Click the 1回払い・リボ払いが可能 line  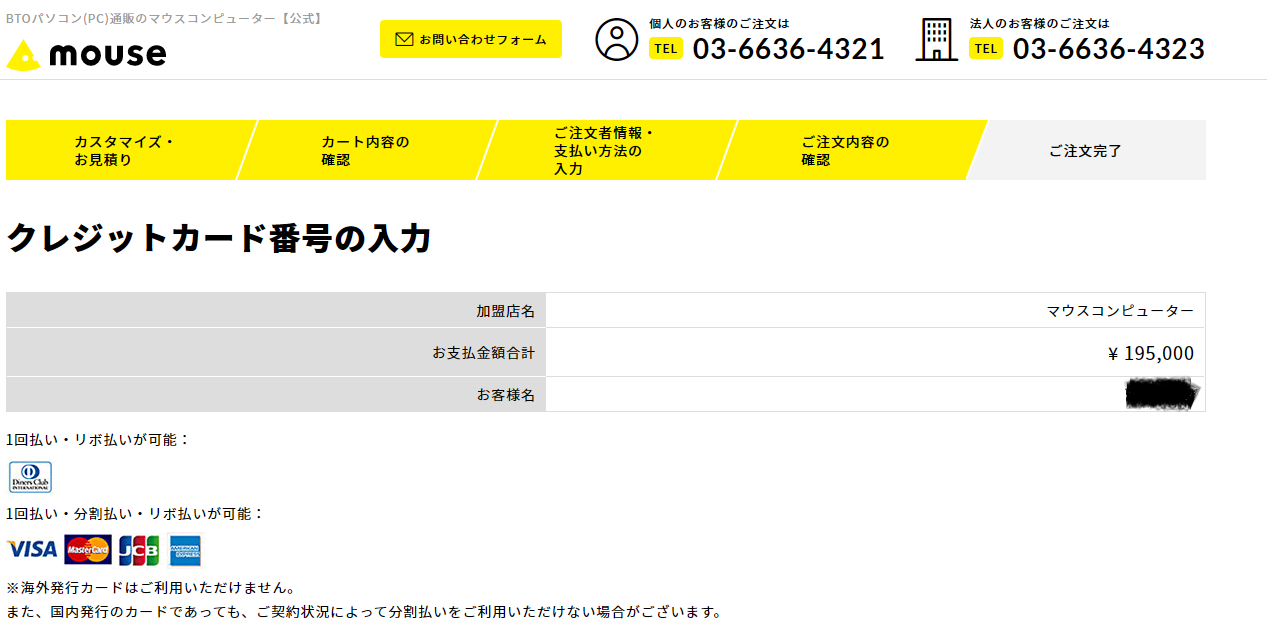(x=98, y=440)
